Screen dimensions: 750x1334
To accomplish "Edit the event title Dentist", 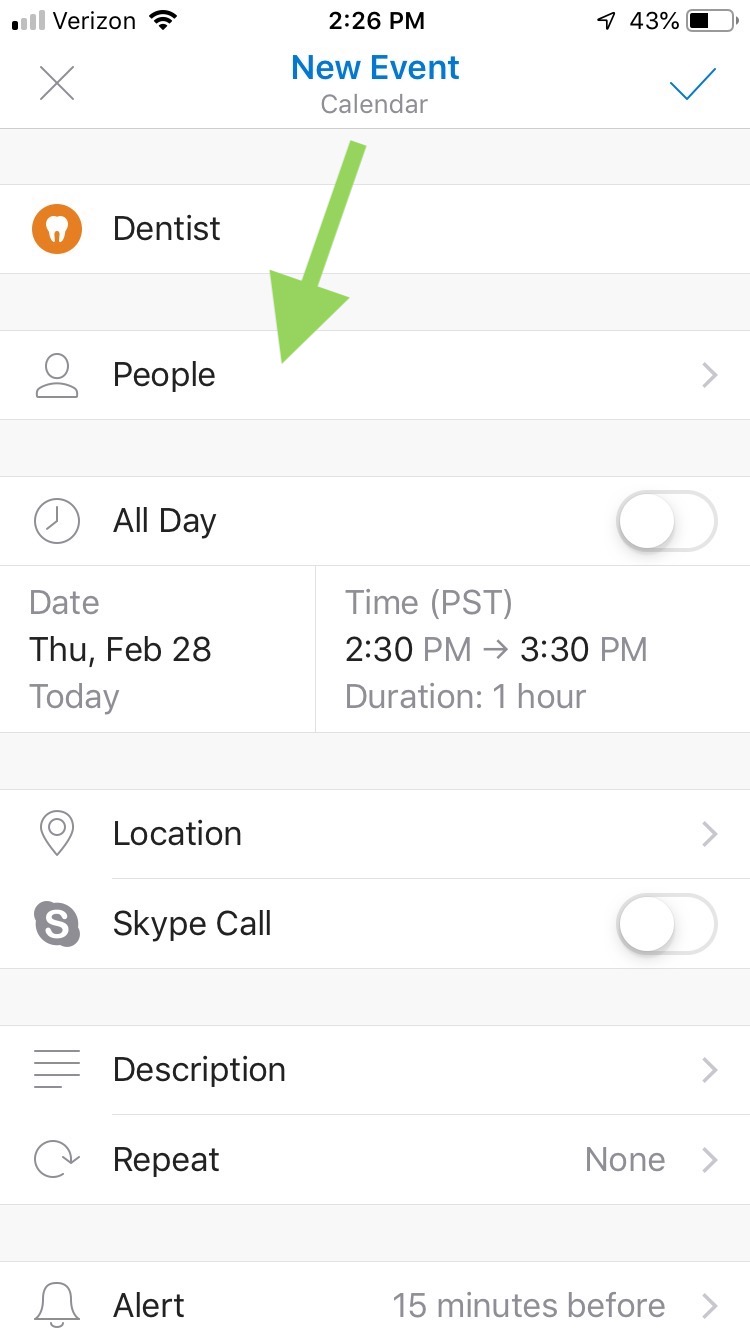I will (x=167, y=229).
